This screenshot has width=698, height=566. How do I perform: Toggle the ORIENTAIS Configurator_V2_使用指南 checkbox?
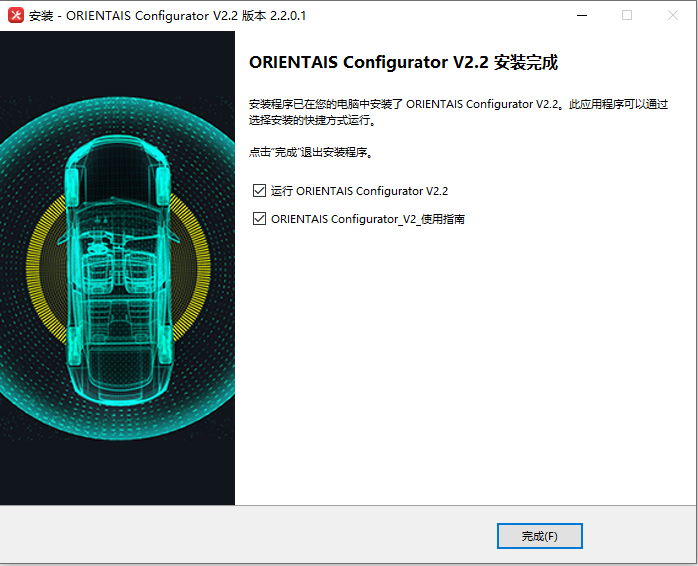(x=259, y=219)
